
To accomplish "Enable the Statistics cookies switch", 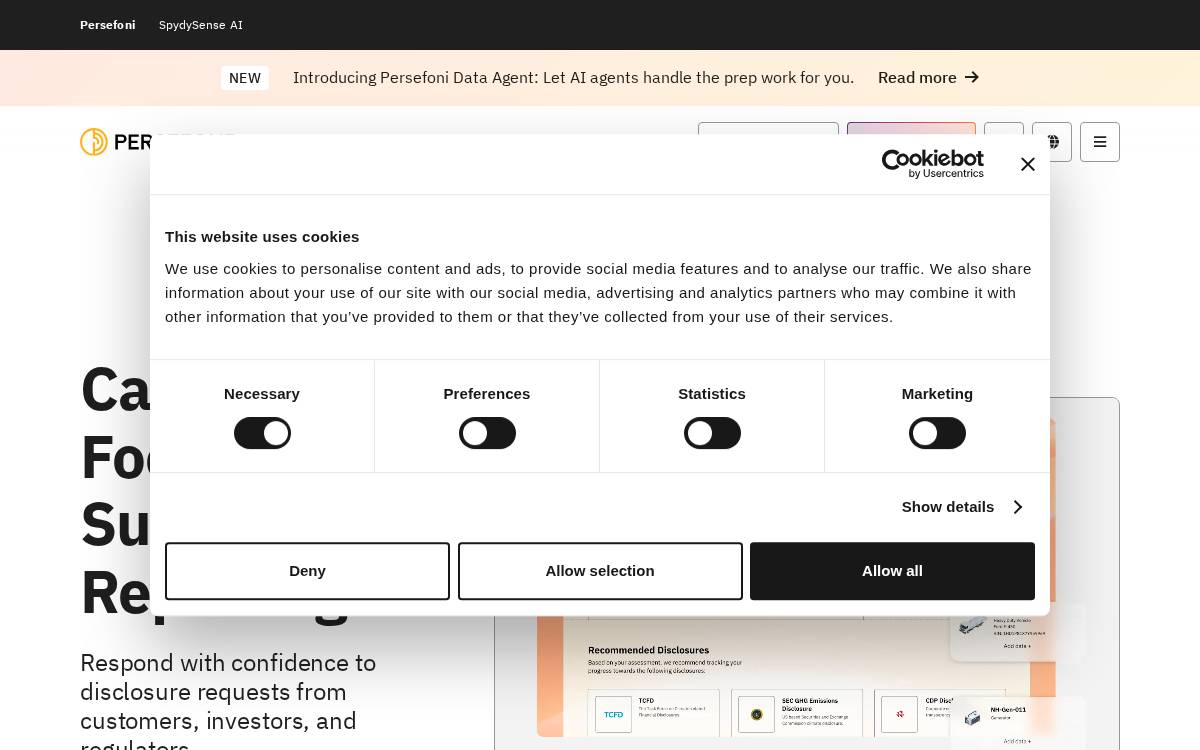I will pos(712,433).
